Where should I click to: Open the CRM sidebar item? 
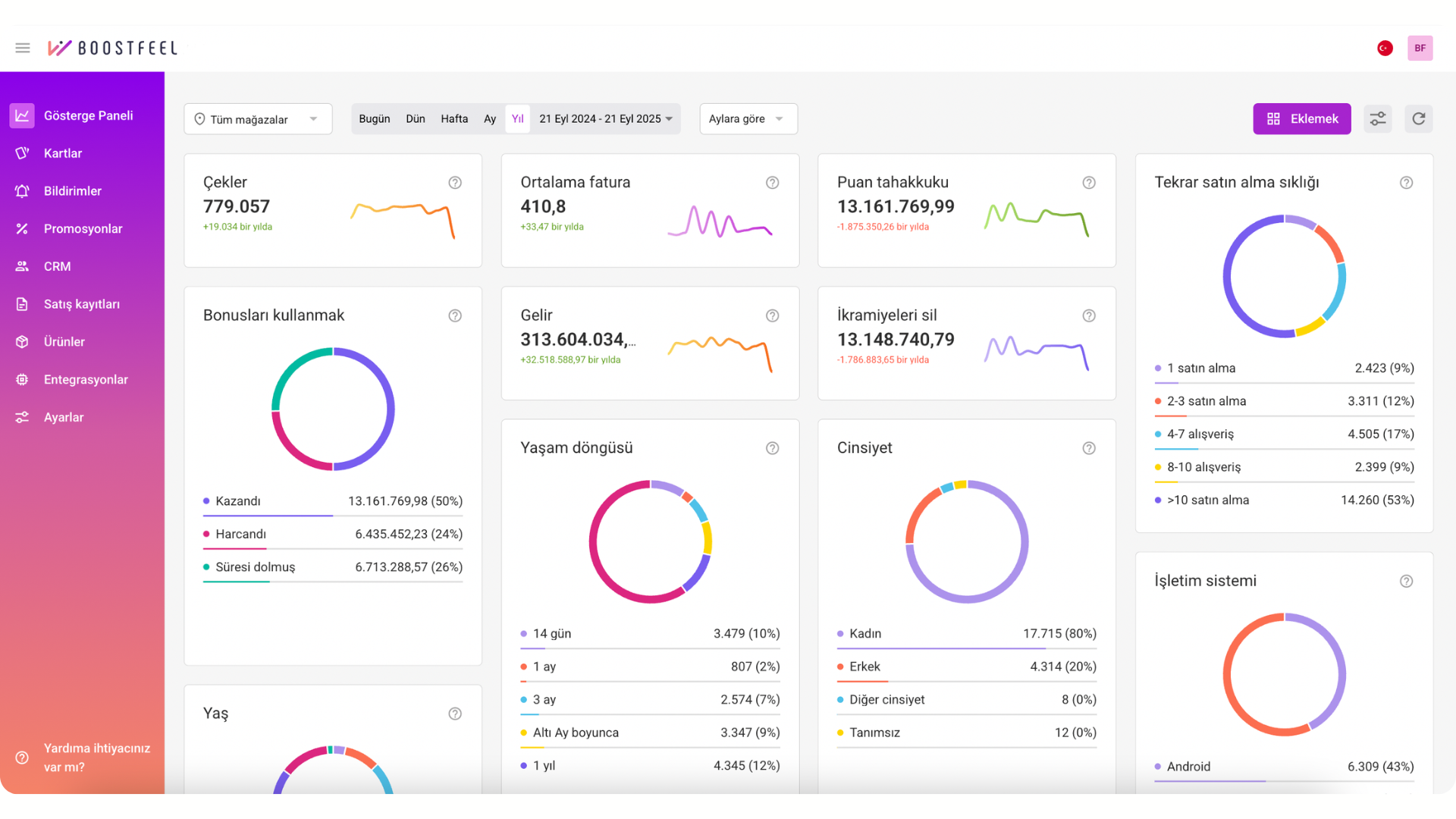(57, 267)
